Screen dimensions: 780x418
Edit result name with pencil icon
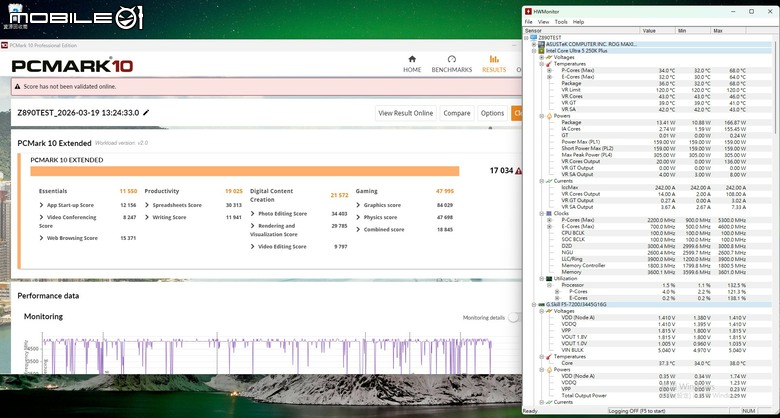tap(146, 112)
